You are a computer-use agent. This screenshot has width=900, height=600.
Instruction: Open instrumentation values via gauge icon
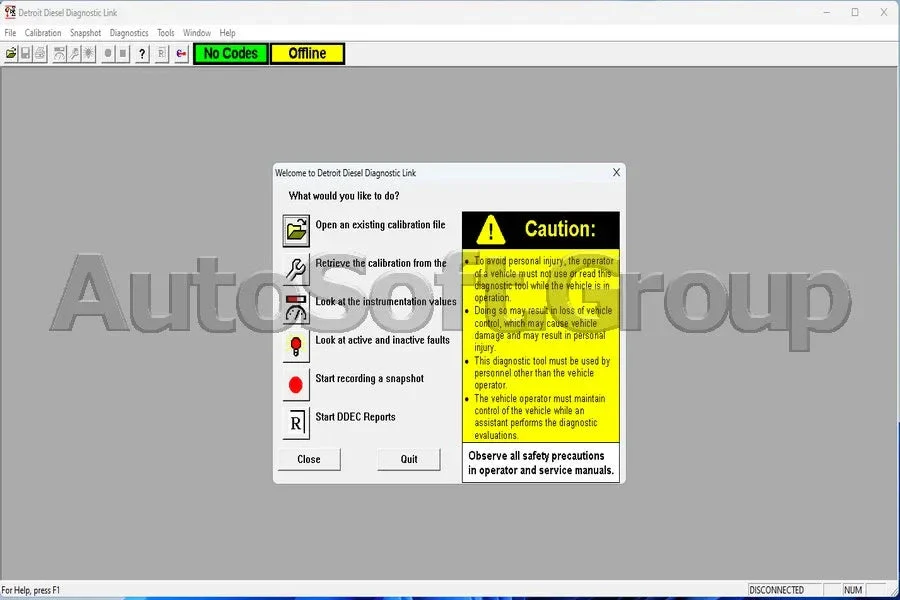click(296, 307)
